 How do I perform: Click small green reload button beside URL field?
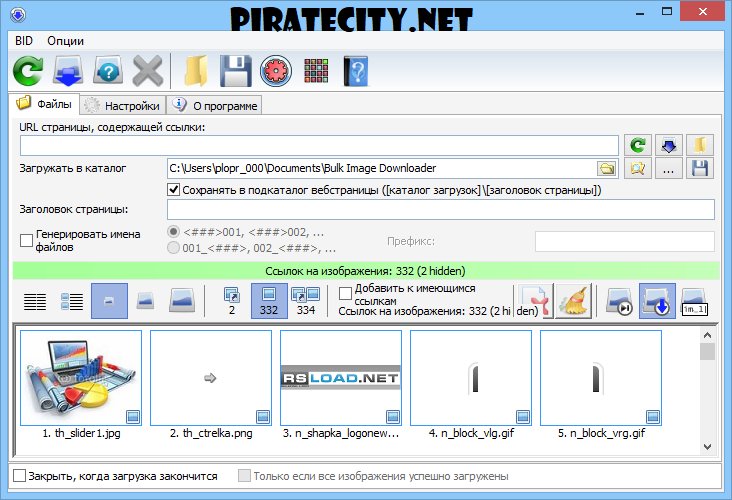point(638,145)
